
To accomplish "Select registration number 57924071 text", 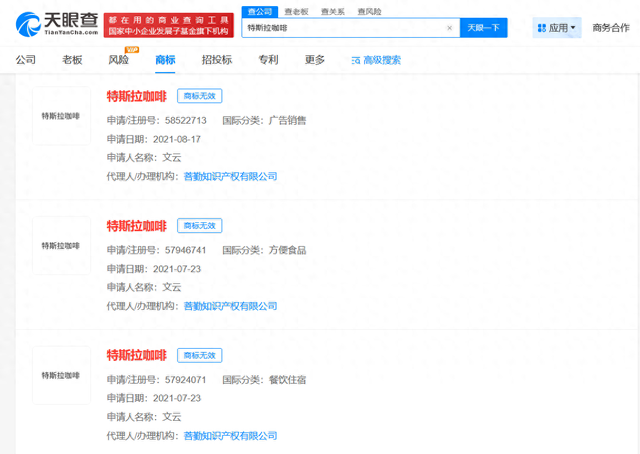I will point(186,380).
